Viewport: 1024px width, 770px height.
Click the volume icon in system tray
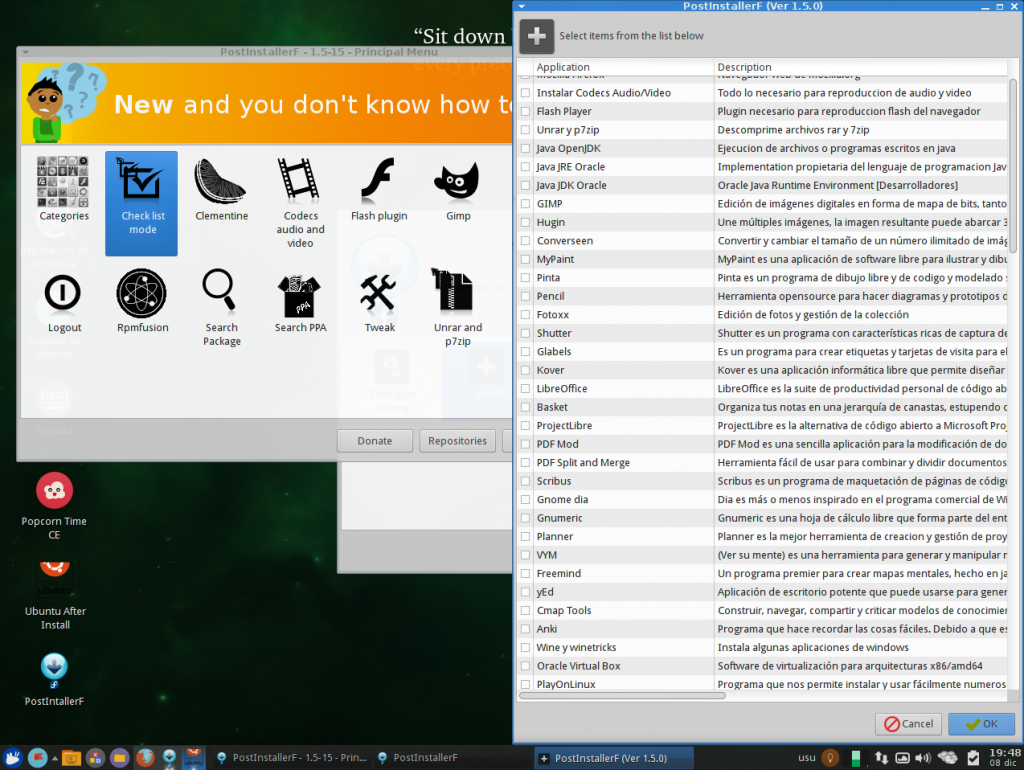click(922, 758)
